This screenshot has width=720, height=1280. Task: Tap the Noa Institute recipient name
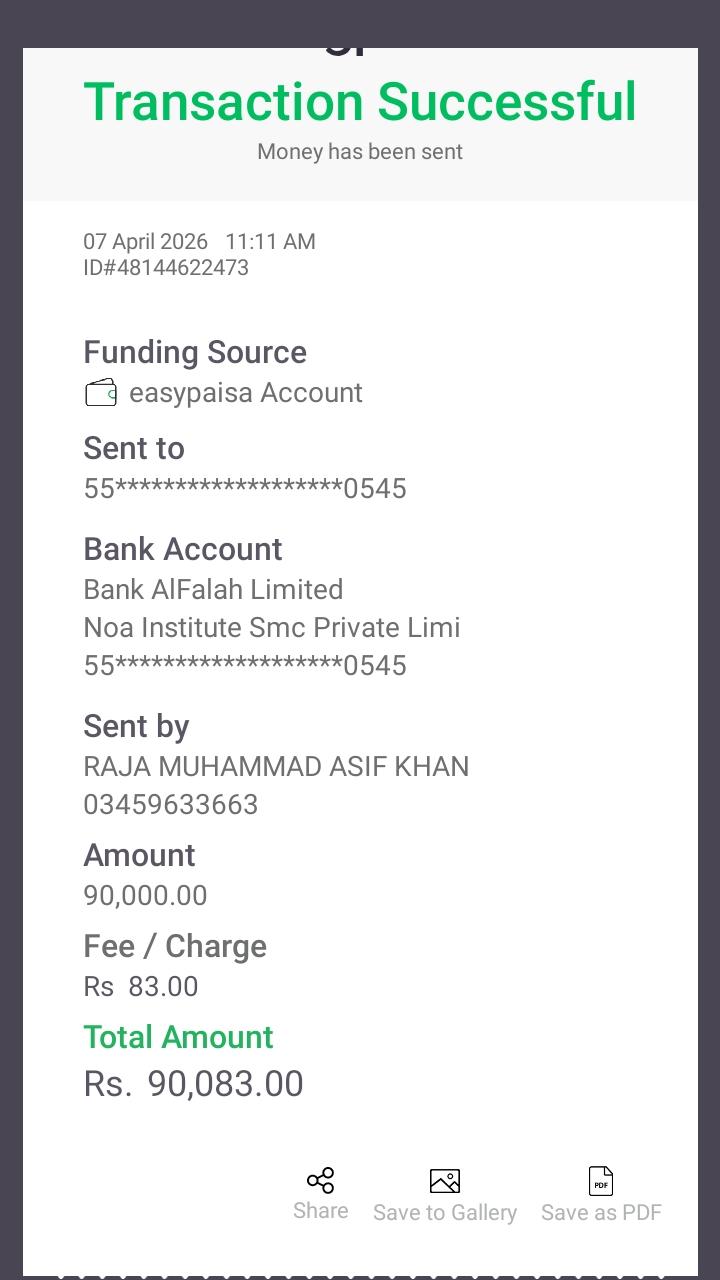pyautogui.click(x=272, y=628)
